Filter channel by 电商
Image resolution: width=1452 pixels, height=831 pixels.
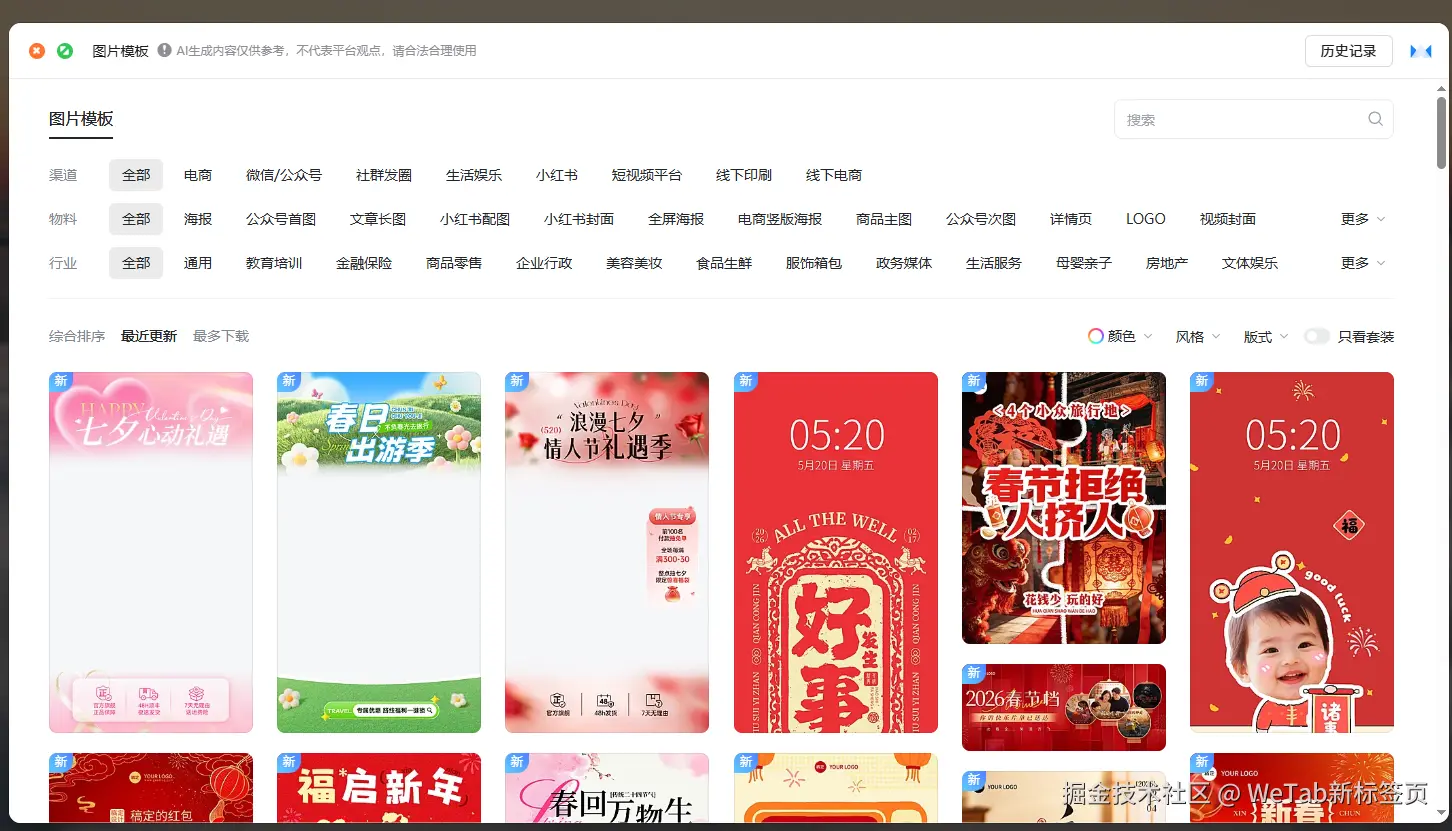198,175
